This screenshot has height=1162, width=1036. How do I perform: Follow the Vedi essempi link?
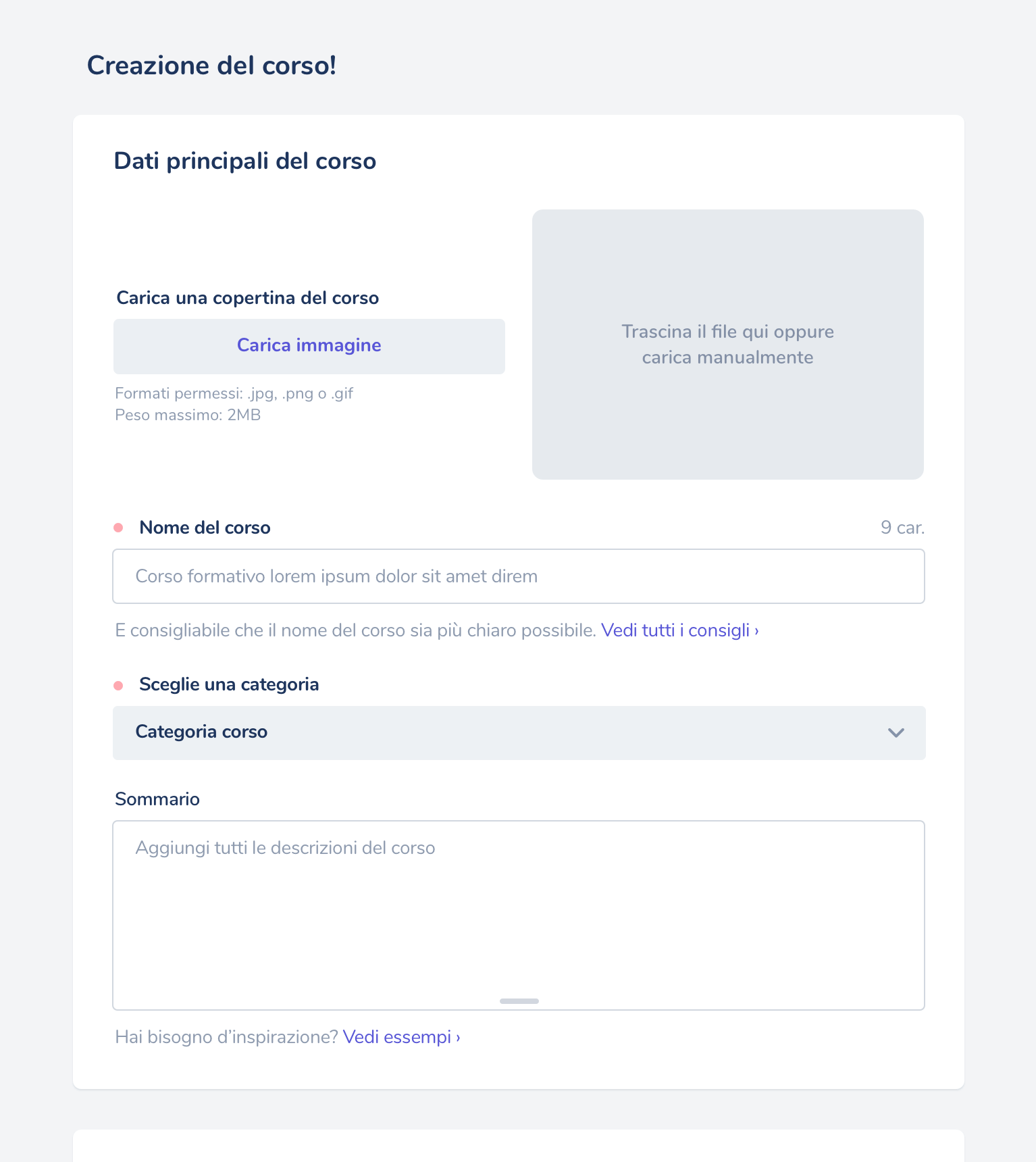[x=401, y=1037]
